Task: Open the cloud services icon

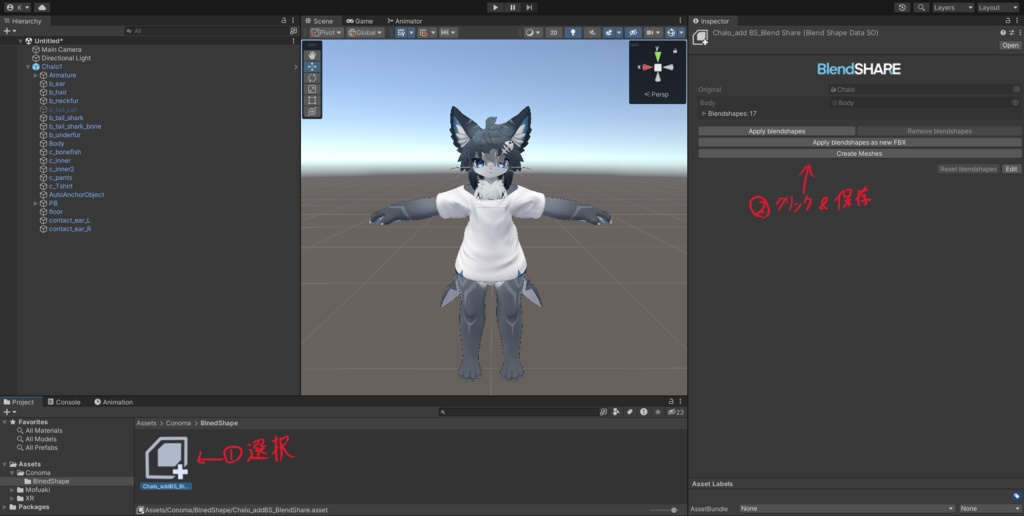Action: [42, 7]
